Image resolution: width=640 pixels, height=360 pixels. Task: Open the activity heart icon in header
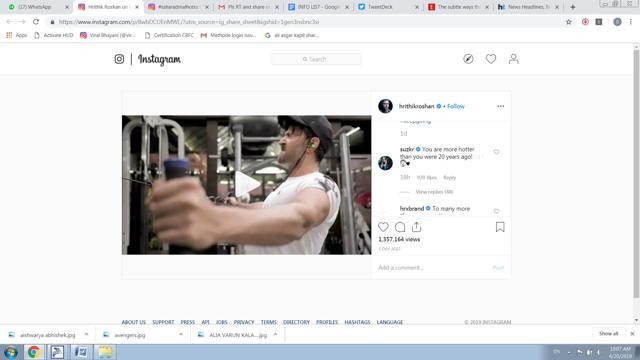click(x=491, y=59)
